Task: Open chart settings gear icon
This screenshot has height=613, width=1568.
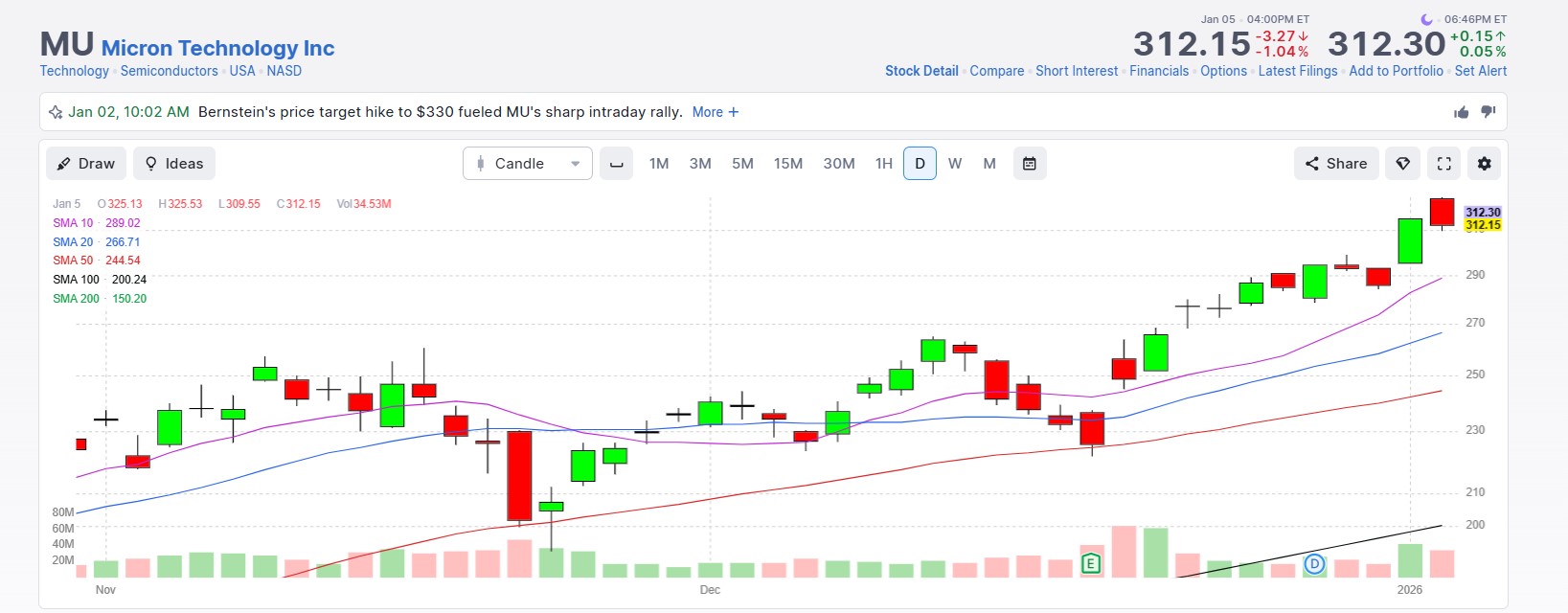Action: (x=1484, y=164)
